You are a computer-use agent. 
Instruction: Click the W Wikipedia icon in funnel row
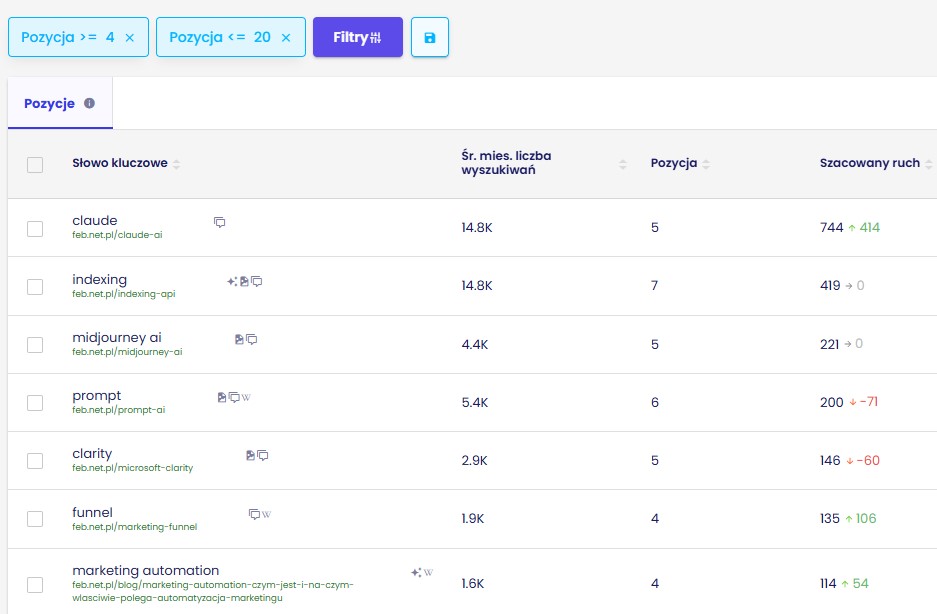tap(267, 514)
